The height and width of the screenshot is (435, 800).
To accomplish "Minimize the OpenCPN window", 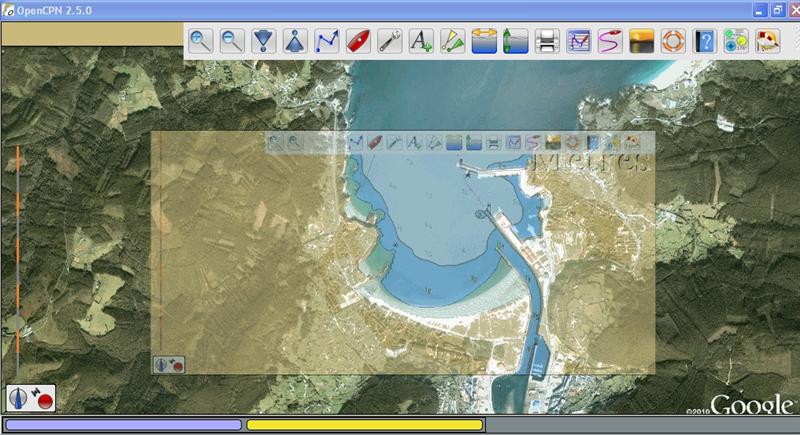I will pyautogui.click(x=760, y=10).
